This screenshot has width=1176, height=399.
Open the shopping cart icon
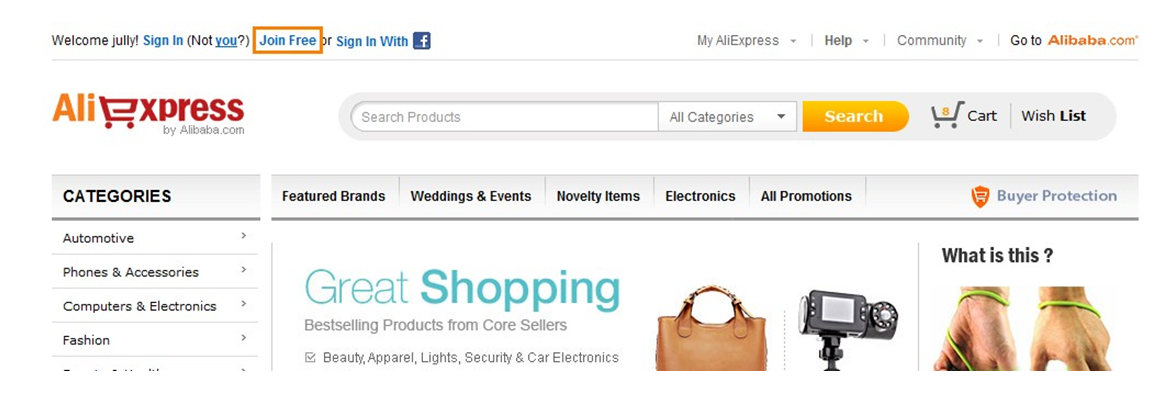pos(946,116)
